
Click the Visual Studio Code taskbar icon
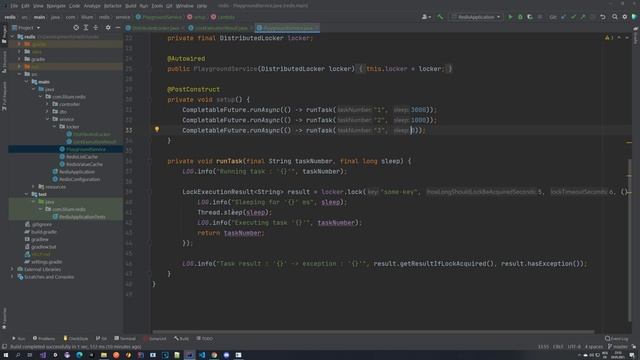(x=202, y=355)
